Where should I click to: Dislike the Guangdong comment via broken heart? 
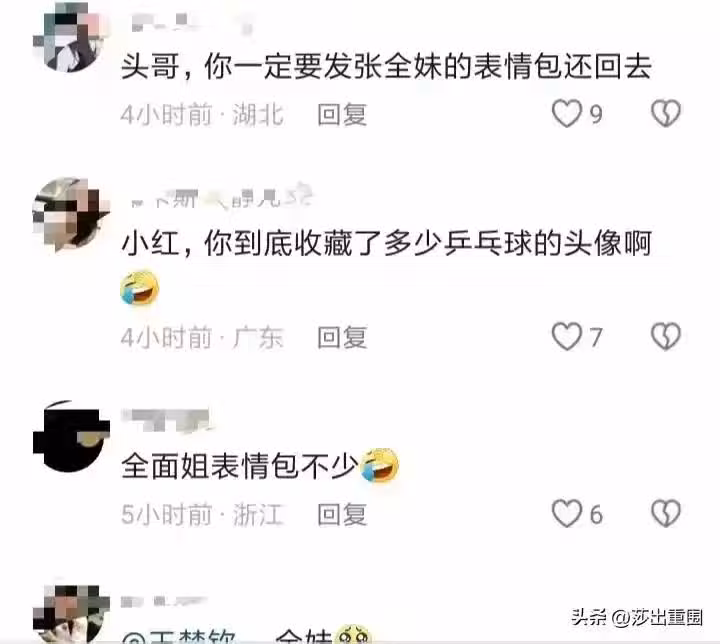[666, 337]
